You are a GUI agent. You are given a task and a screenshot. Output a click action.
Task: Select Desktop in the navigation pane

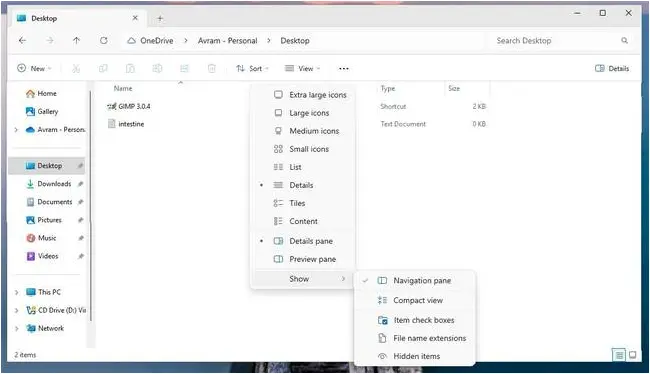47,166
